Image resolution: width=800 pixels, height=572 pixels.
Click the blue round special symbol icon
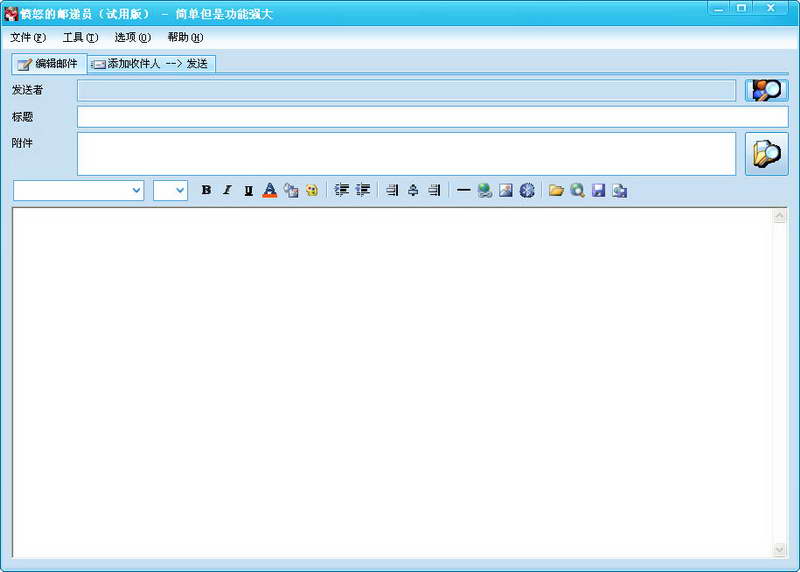point(527,190)
